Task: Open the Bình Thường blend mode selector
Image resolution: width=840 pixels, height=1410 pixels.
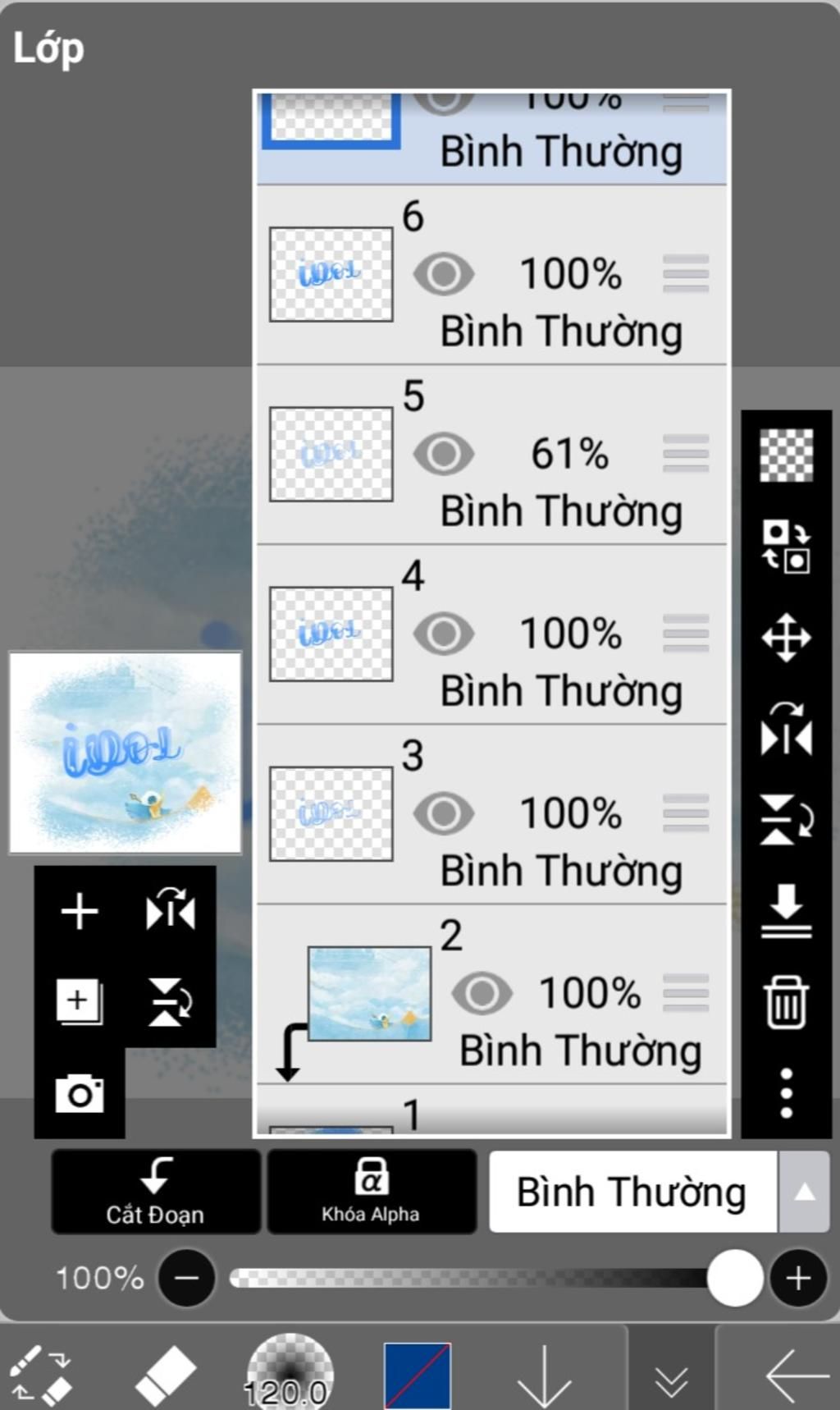Action: pos(632,1192)
